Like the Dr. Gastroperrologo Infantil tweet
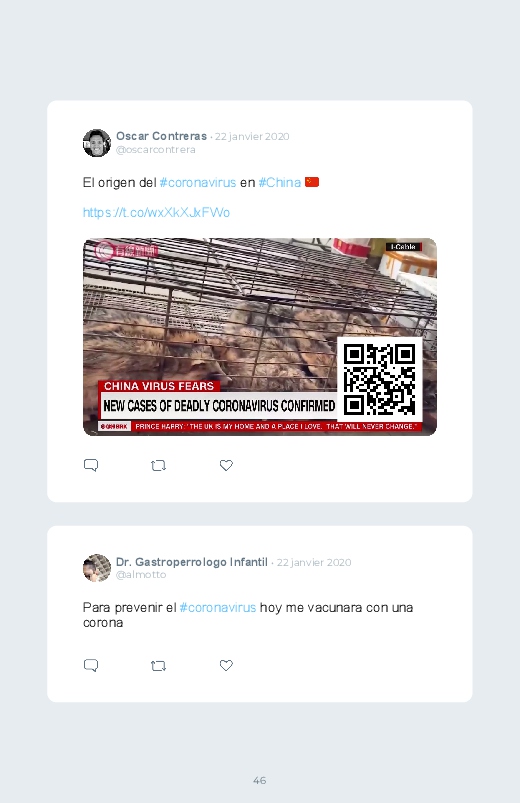Screen dimensions: 520x803 [226, 665]
